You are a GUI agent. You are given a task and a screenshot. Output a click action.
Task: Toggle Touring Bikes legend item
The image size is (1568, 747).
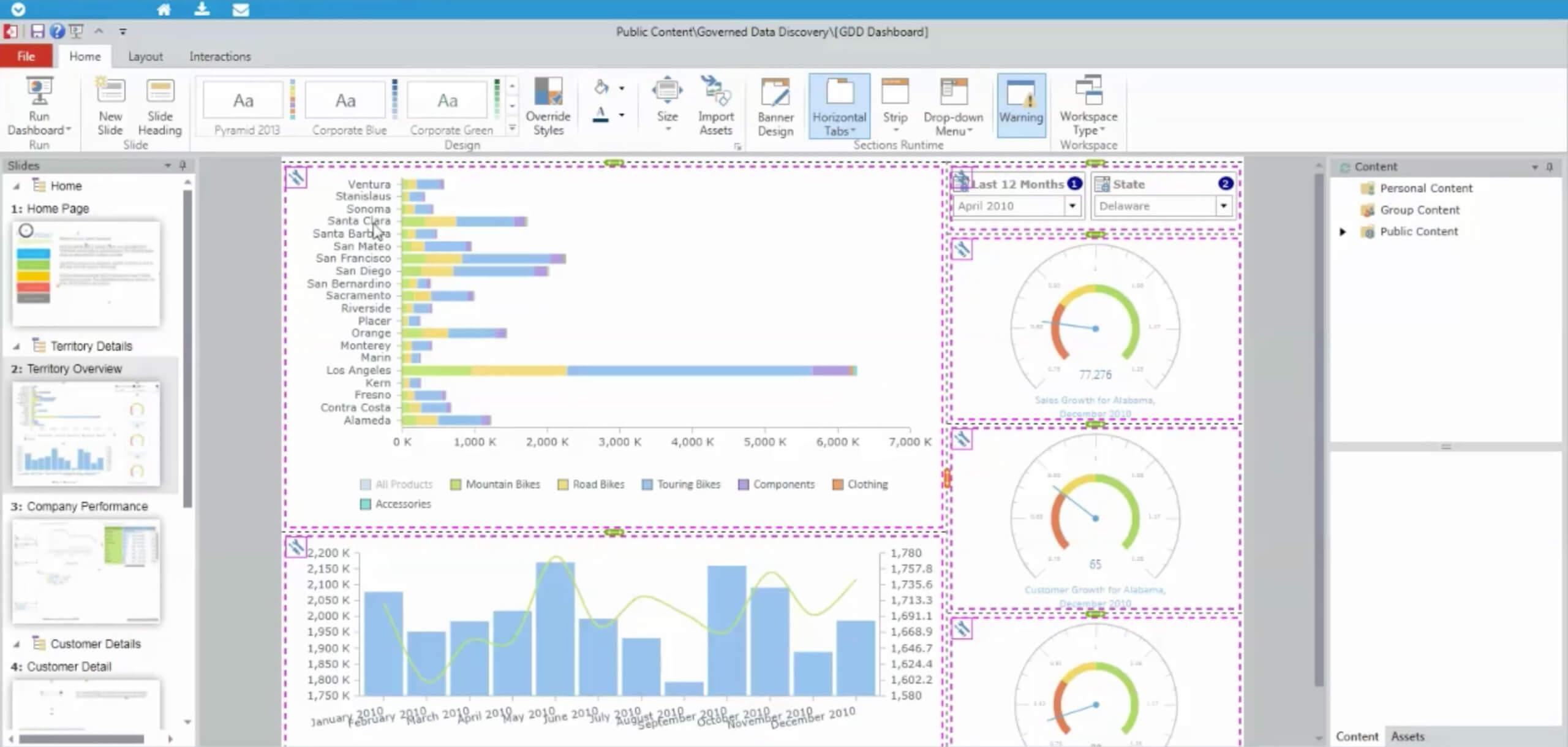point(681,484)
